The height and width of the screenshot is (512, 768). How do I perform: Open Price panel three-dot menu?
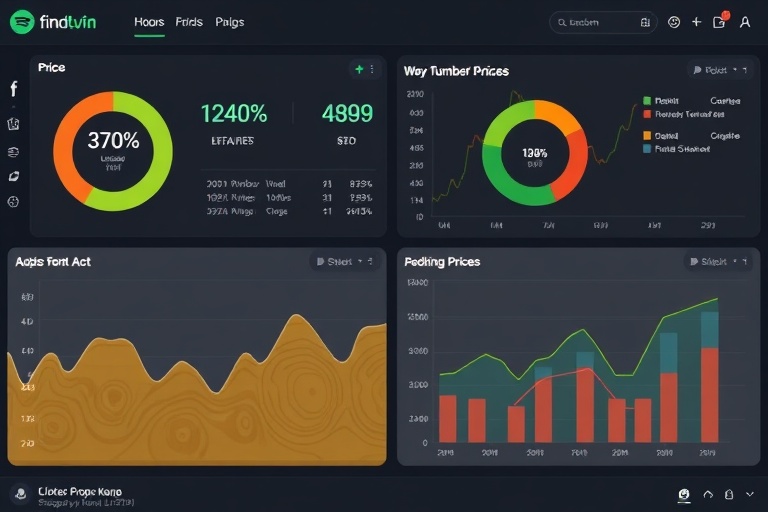click(372, 69)
